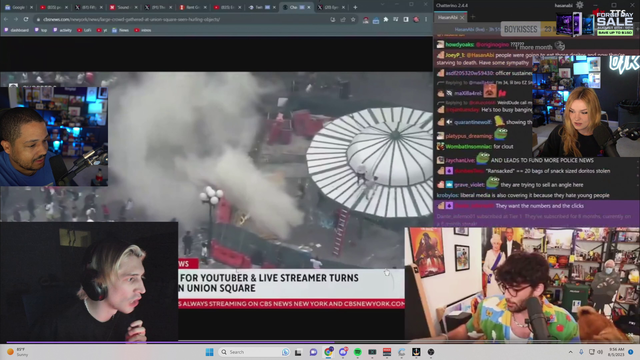Close the HasanAbi Chatterino tab

click(x=462, y=17)
